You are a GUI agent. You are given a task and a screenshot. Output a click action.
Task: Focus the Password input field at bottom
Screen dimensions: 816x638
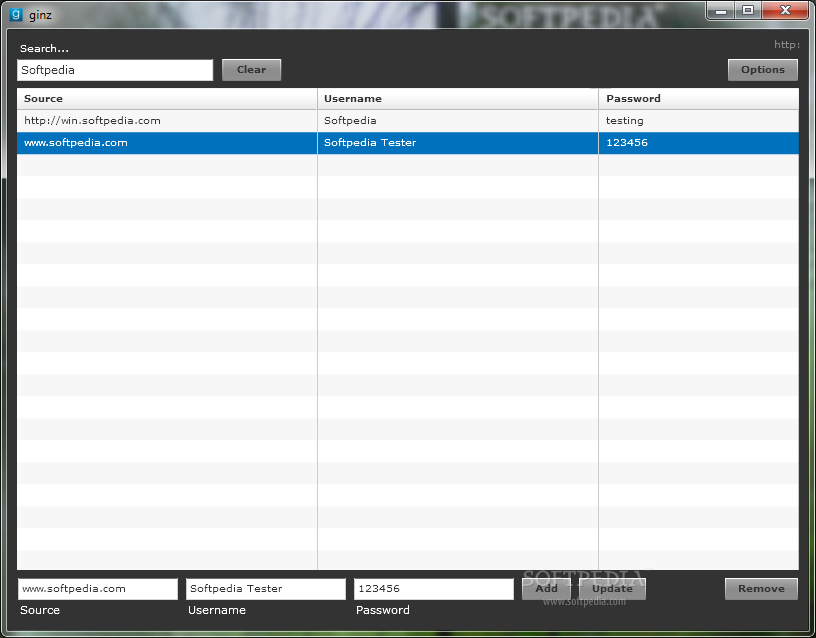[434, 589]
